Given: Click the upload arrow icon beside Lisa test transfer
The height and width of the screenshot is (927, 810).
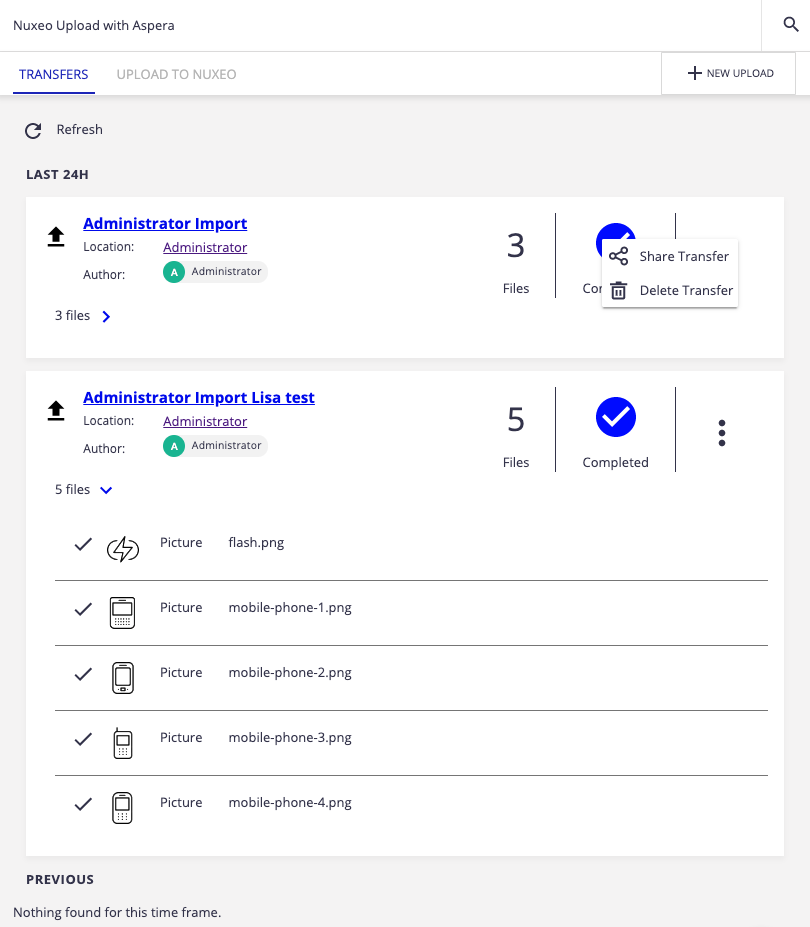Looking at the screenshot, I should click(x=56, y=410).
